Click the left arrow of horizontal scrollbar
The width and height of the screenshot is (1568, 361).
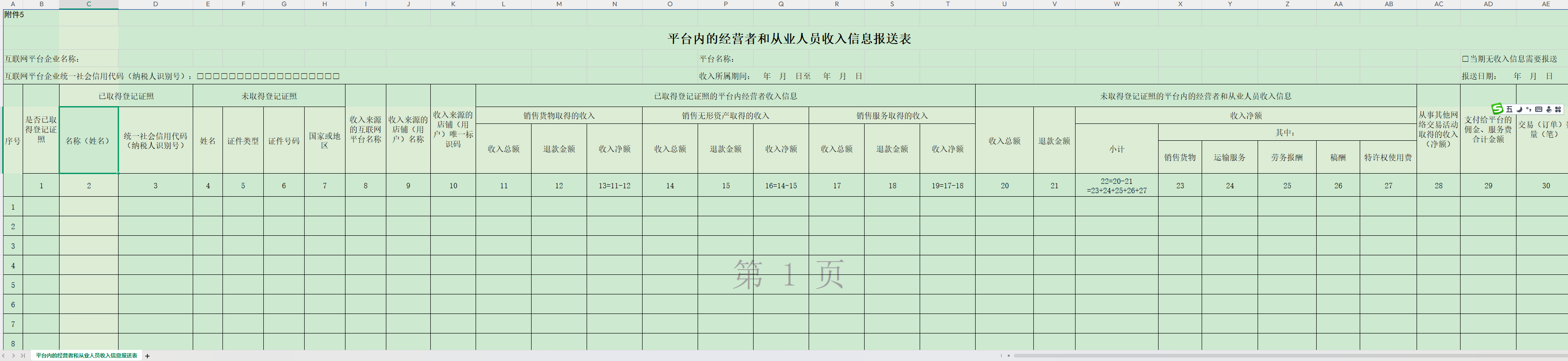[1008, 356]
